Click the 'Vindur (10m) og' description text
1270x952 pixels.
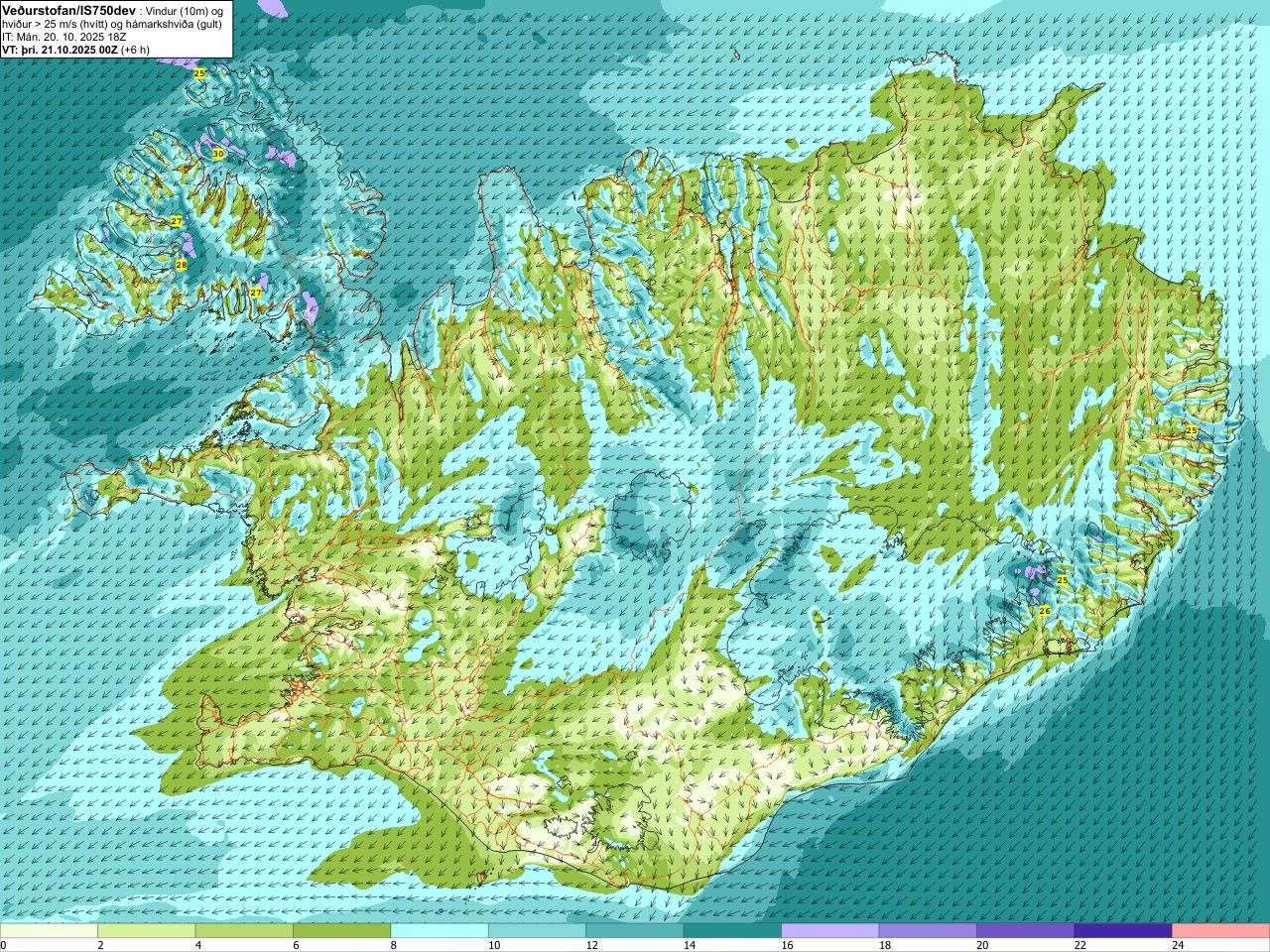[187, 10]
